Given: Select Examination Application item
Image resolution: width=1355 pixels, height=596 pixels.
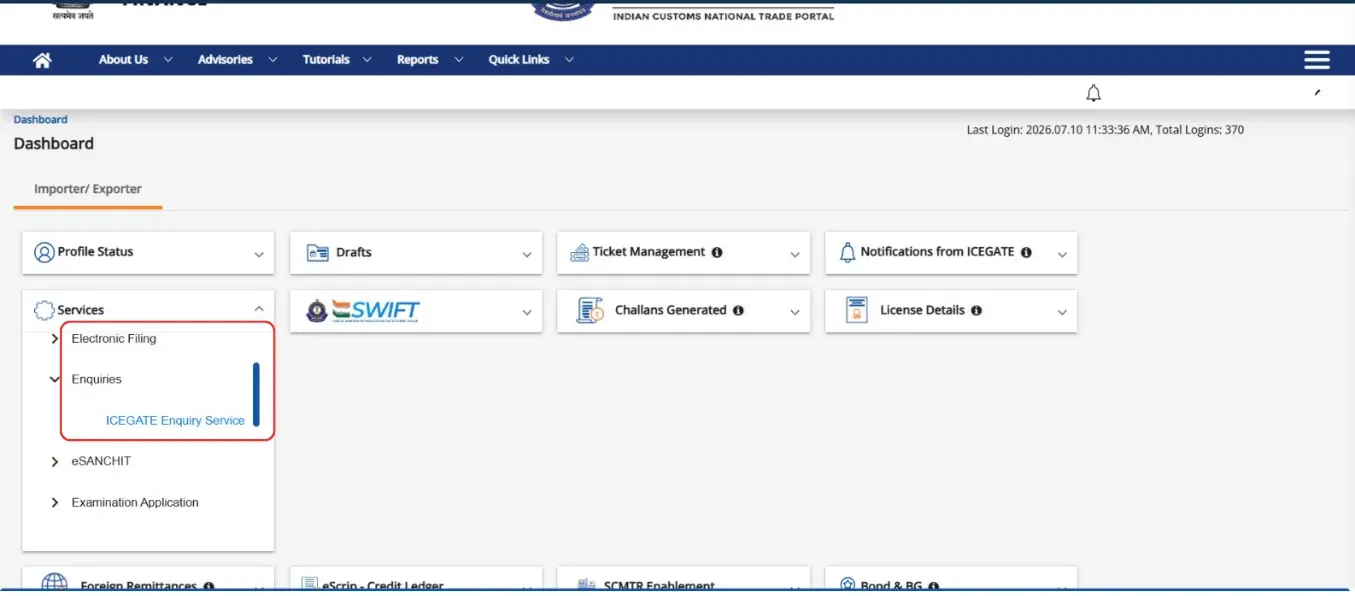Looking at the screenshot, I should tap(135, 503).
